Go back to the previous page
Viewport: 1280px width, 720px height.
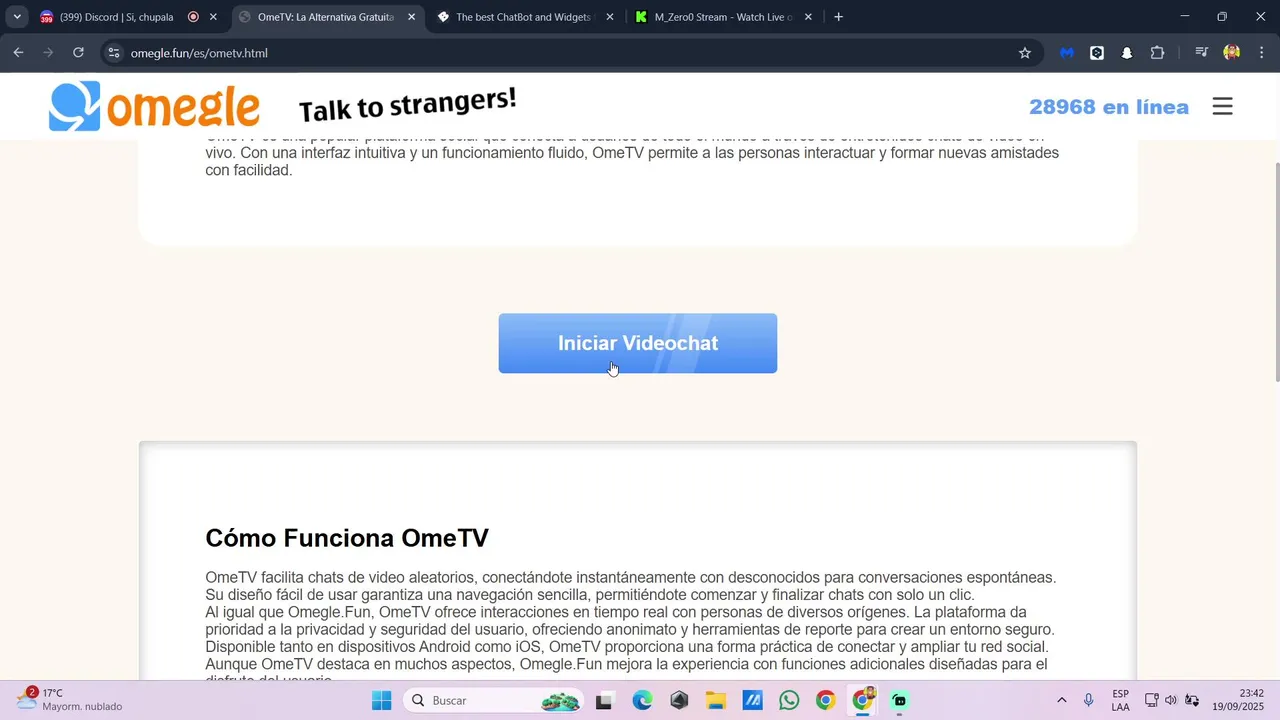click(18, 53)
